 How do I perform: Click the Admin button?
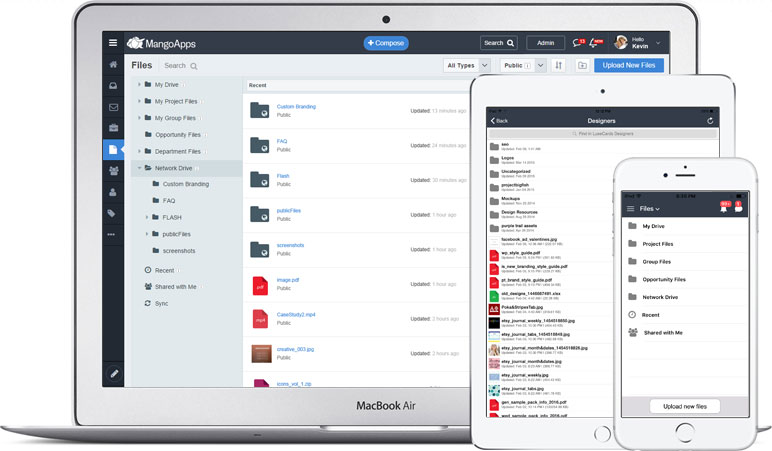545,43
